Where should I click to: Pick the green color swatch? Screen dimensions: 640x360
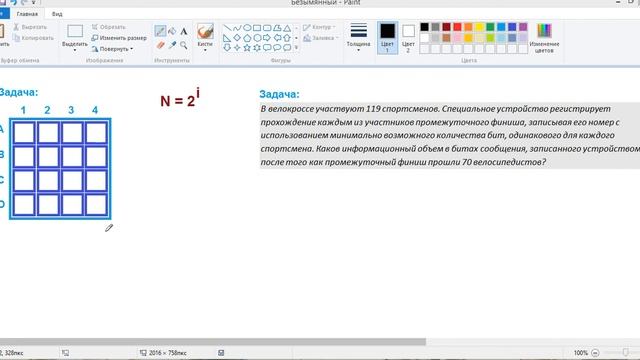(490, 27)
